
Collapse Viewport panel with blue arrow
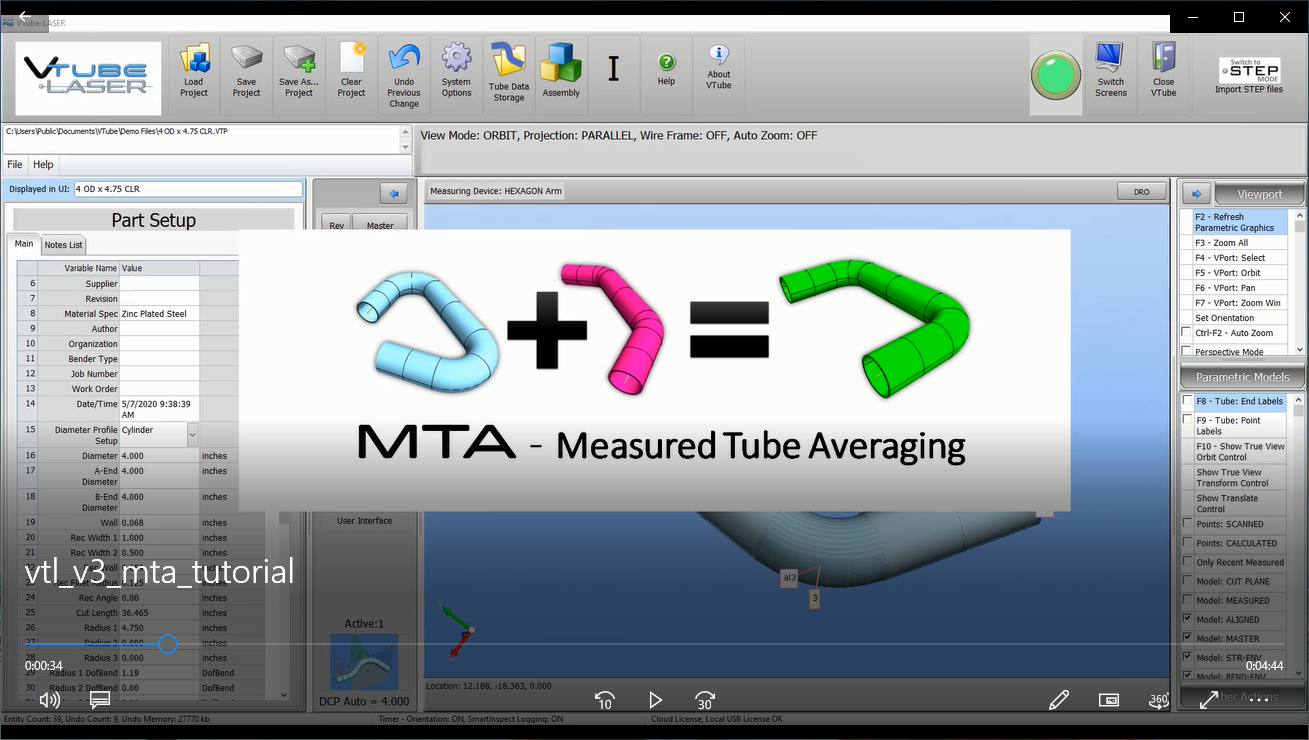(1196, 193)
